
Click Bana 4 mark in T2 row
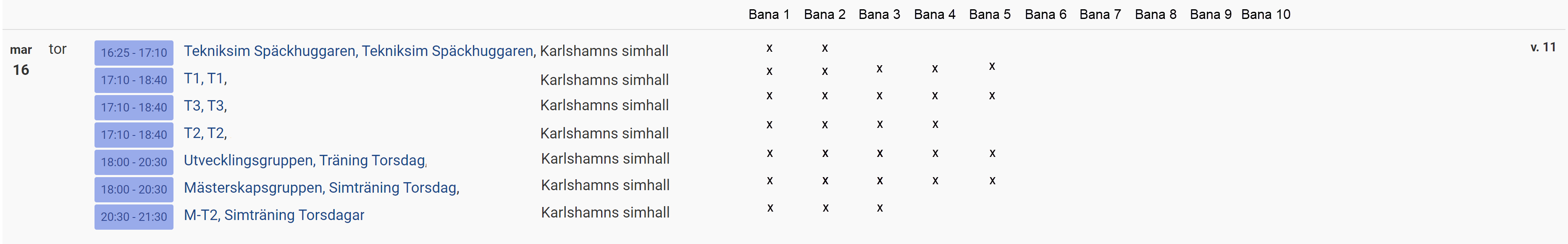[935, 125]
